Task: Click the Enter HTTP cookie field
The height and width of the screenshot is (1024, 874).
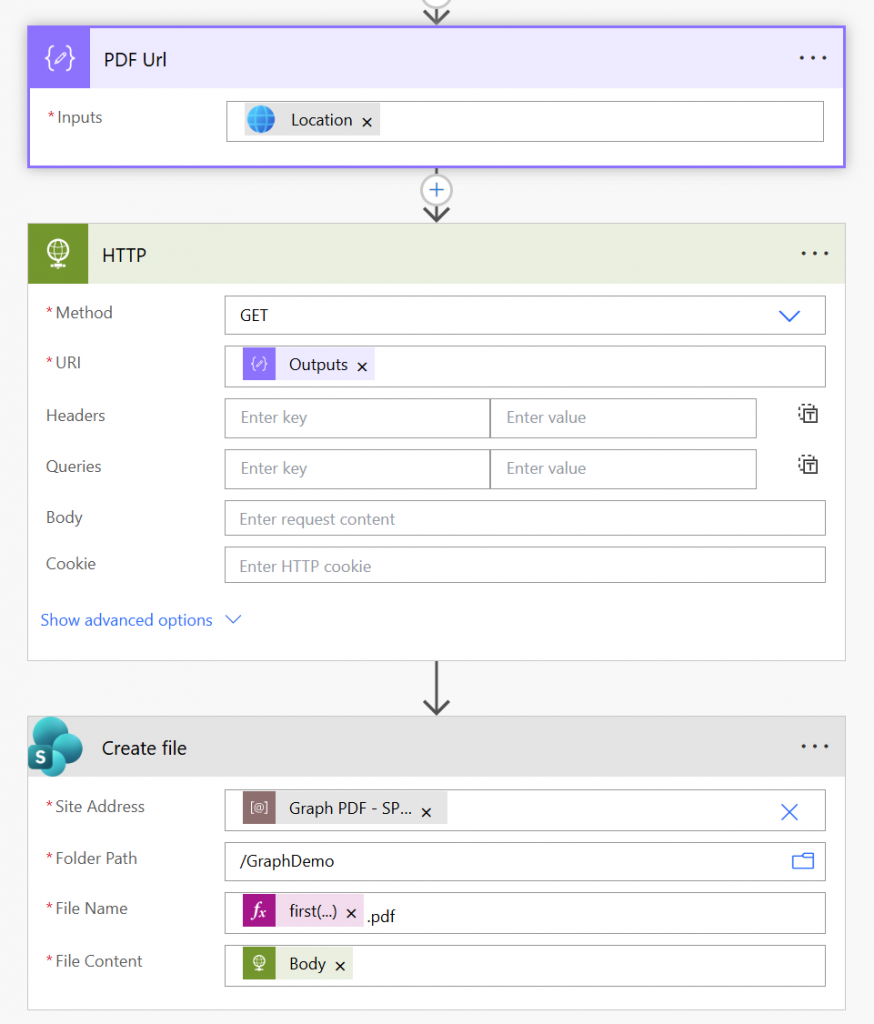Action: (525, 565)
